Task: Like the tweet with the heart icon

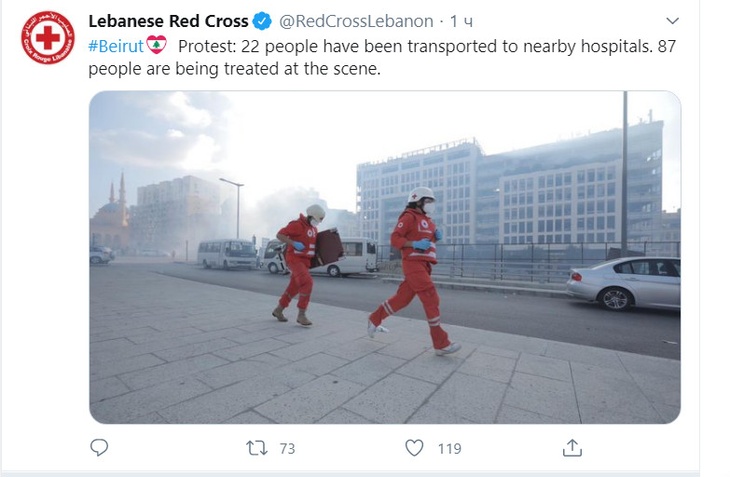Action: coord(414,448)
